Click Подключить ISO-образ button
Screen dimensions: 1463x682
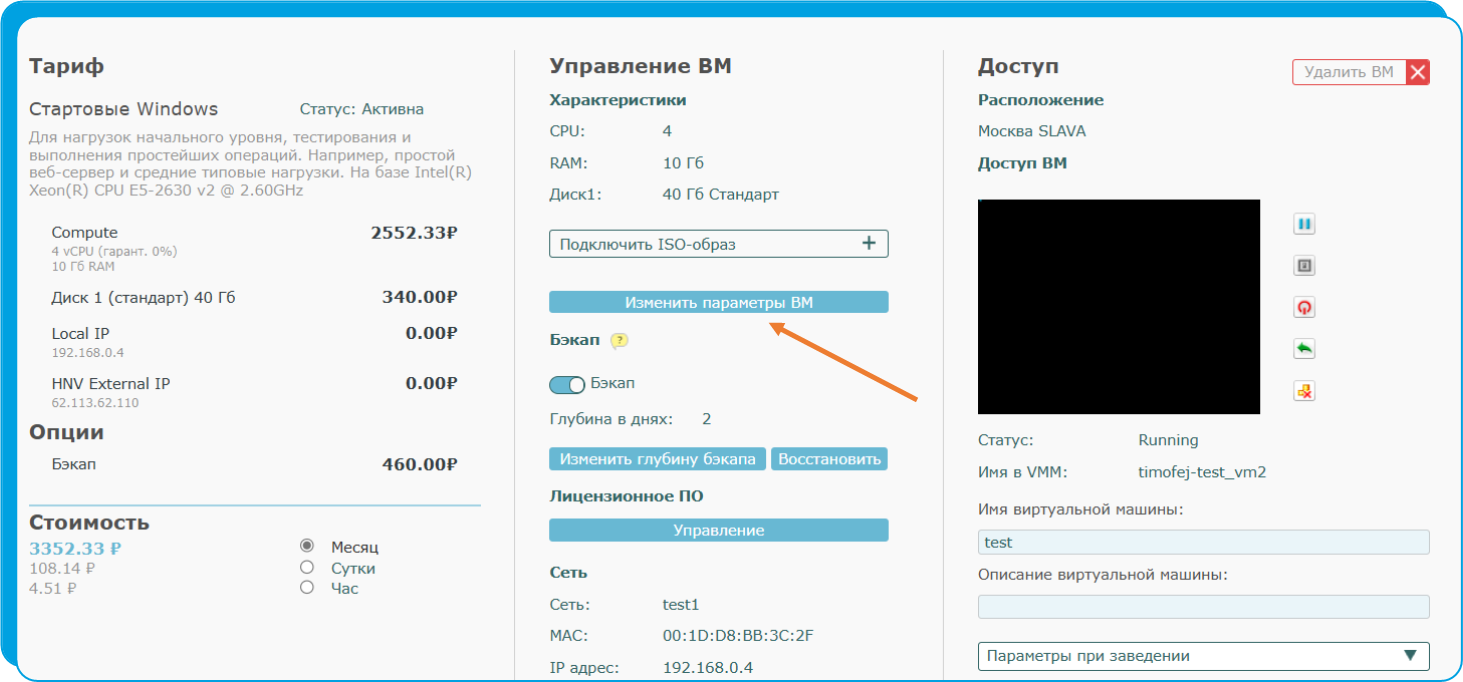pos(718,244)
